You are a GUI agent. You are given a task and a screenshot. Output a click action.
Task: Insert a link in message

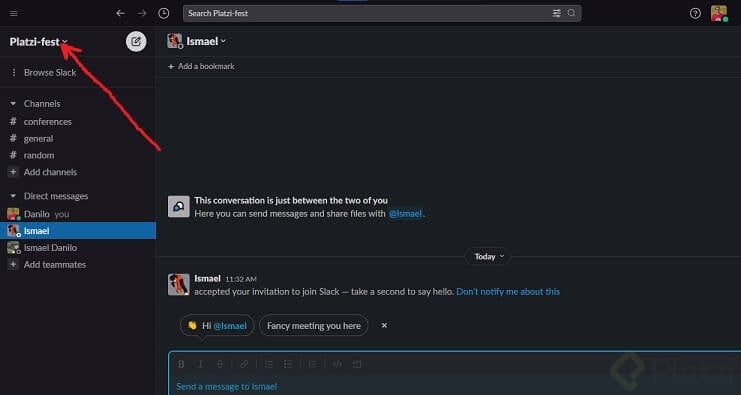point(244,364)
